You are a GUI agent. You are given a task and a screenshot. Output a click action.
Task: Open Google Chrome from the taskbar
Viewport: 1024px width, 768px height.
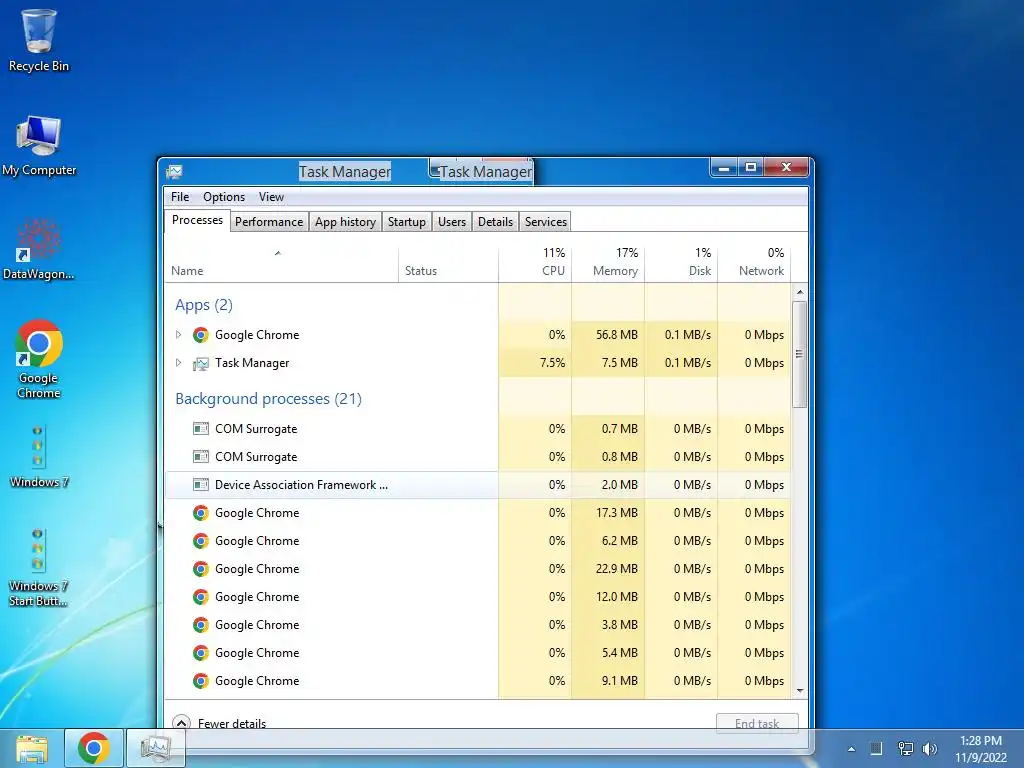point(94,748)
